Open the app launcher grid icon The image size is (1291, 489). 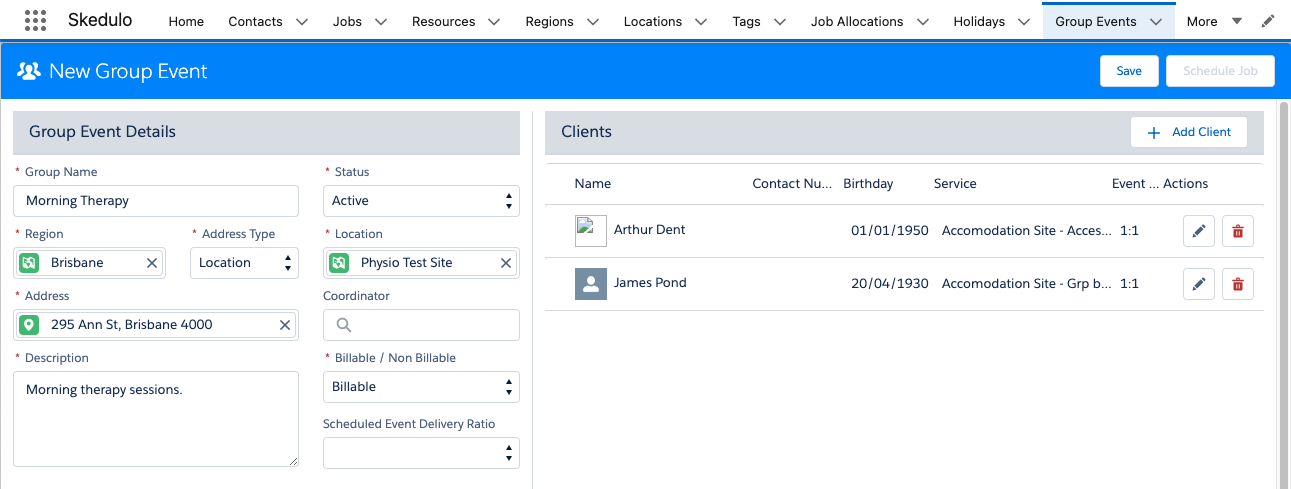click(x=35, y=20)
